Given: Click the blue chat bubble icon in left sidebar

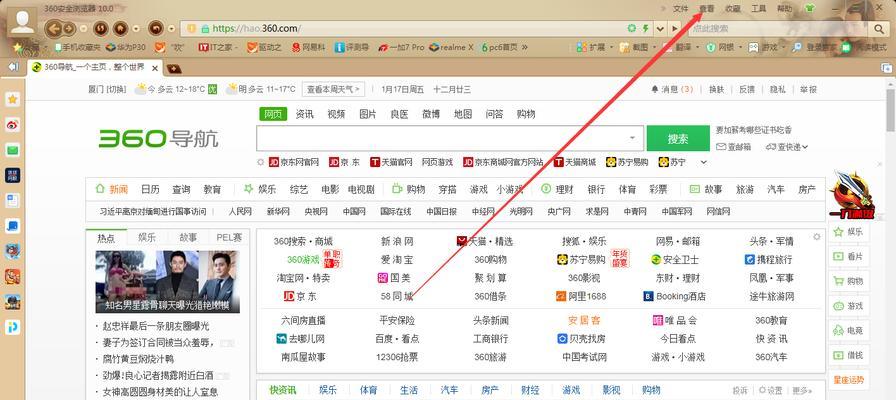Looking at the screenshot, I should (x=13, y=226).
